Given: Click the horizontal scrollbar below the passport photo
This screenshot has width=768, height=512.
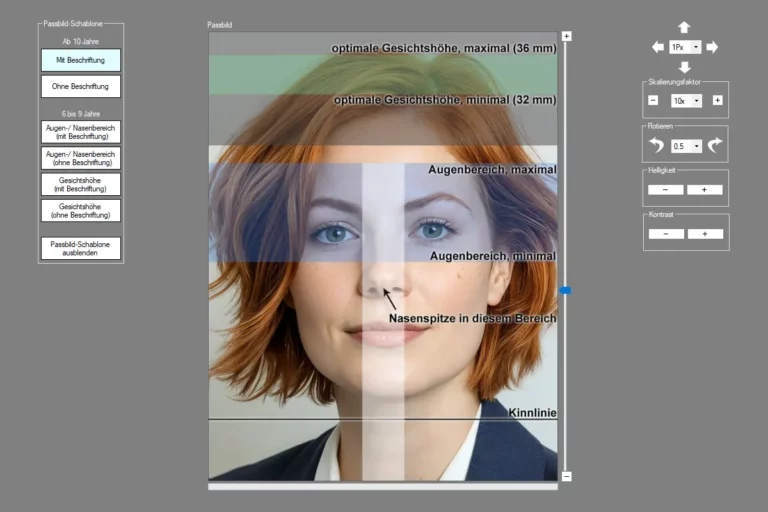Looking at the screenshot, I should [383, 487].
